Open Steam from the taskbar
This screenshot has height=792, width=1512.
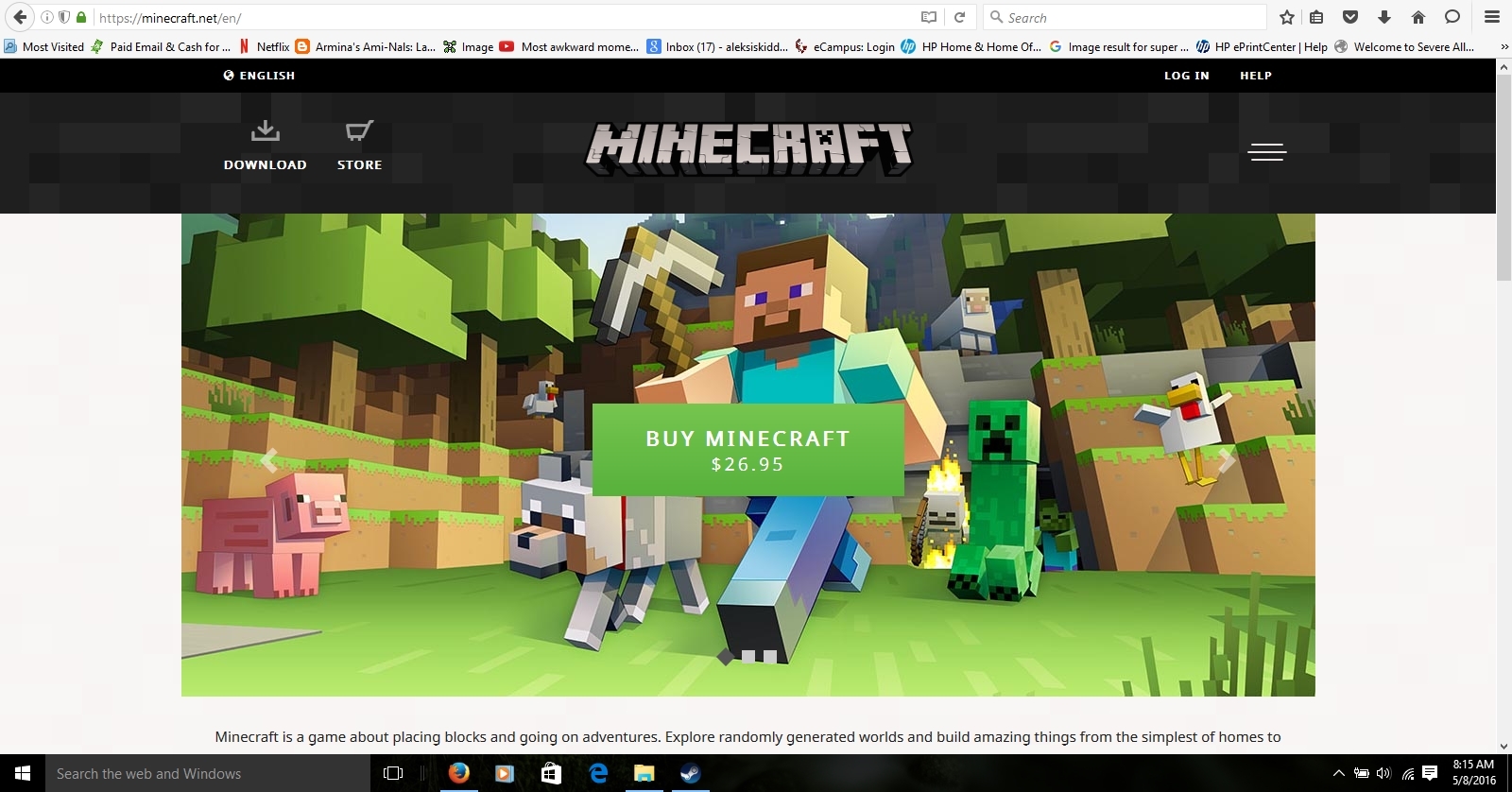tap(690, 773)
